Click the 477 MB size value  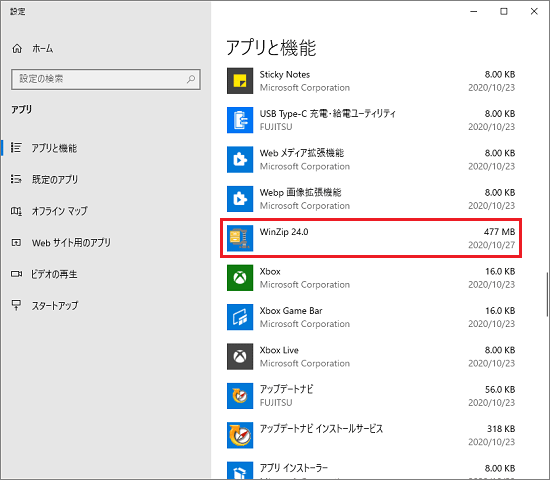point(499,232)
